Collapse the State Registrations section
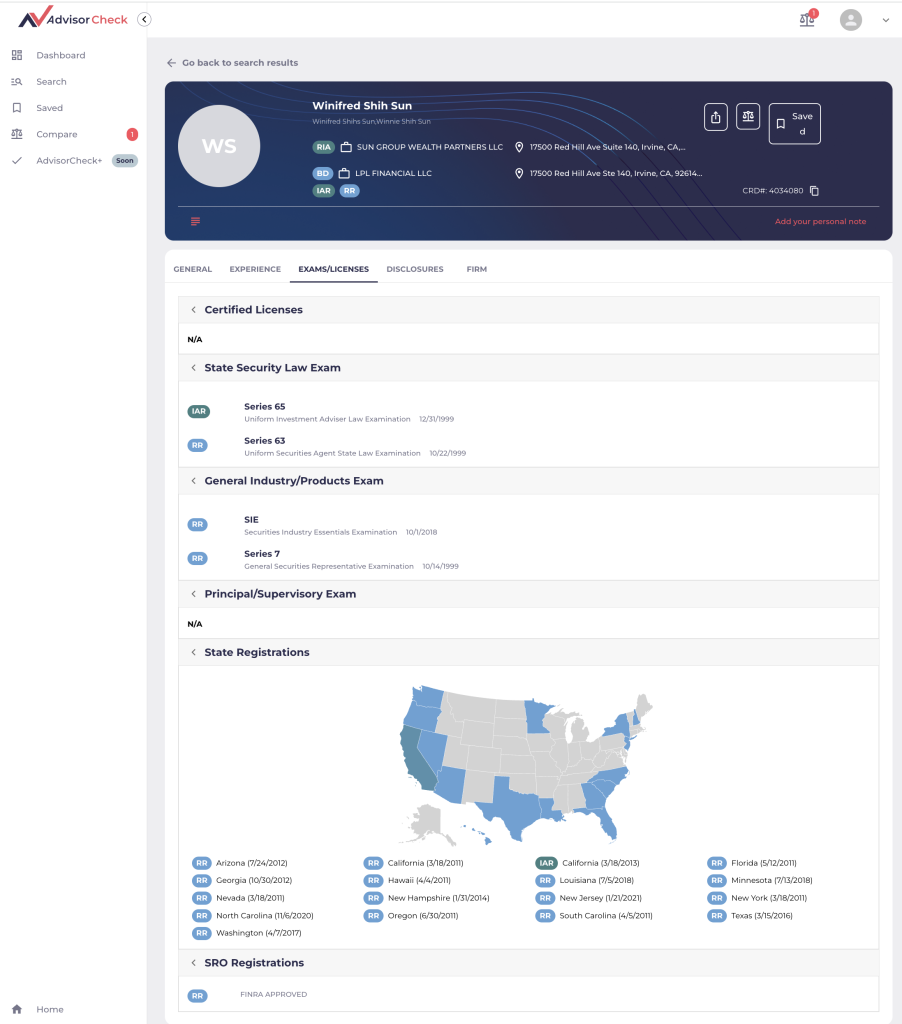Image resolution: width=902 pixels, height=1024 pixels. pos(193,652)
